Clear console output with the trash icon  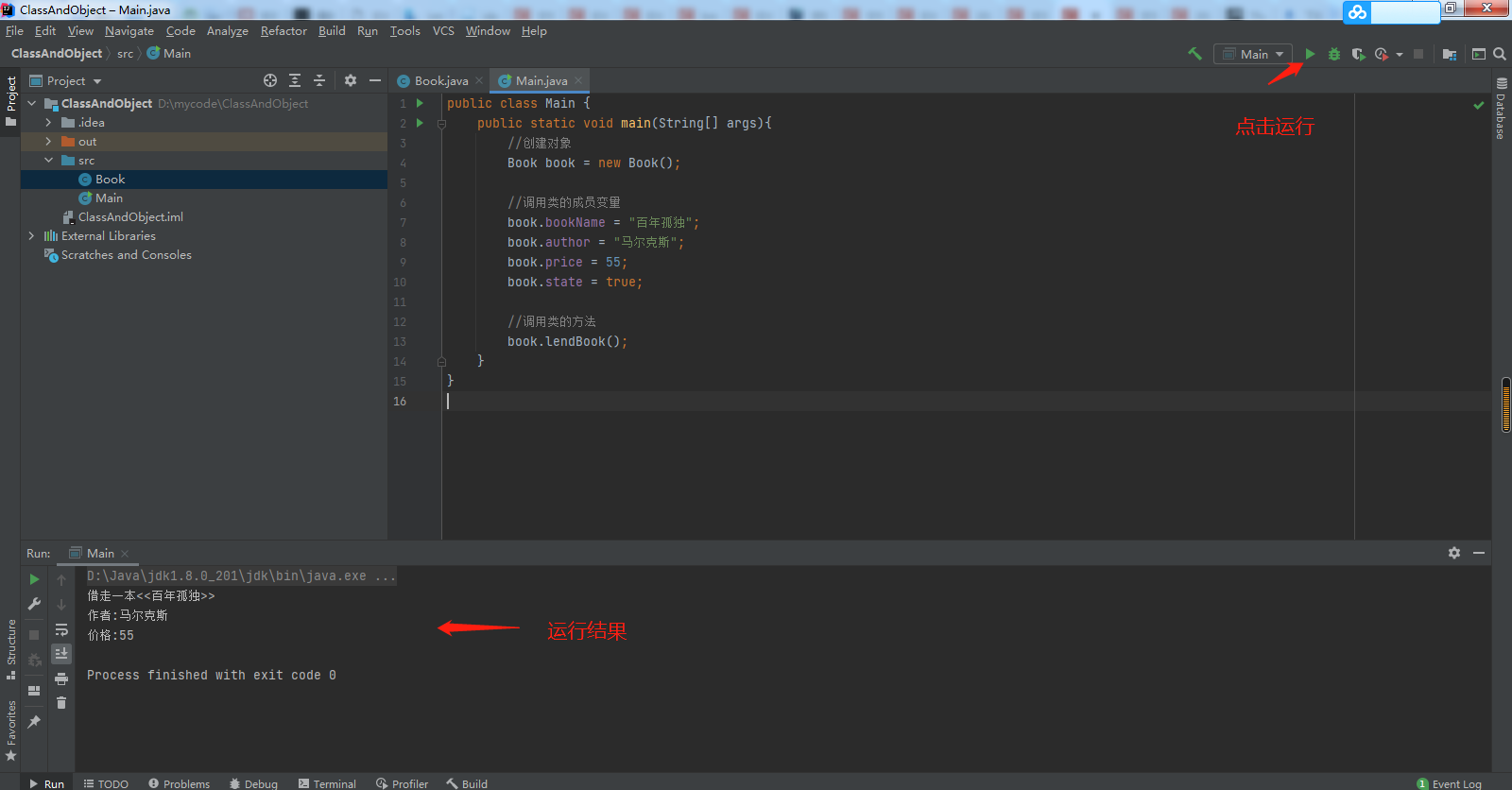61,703
